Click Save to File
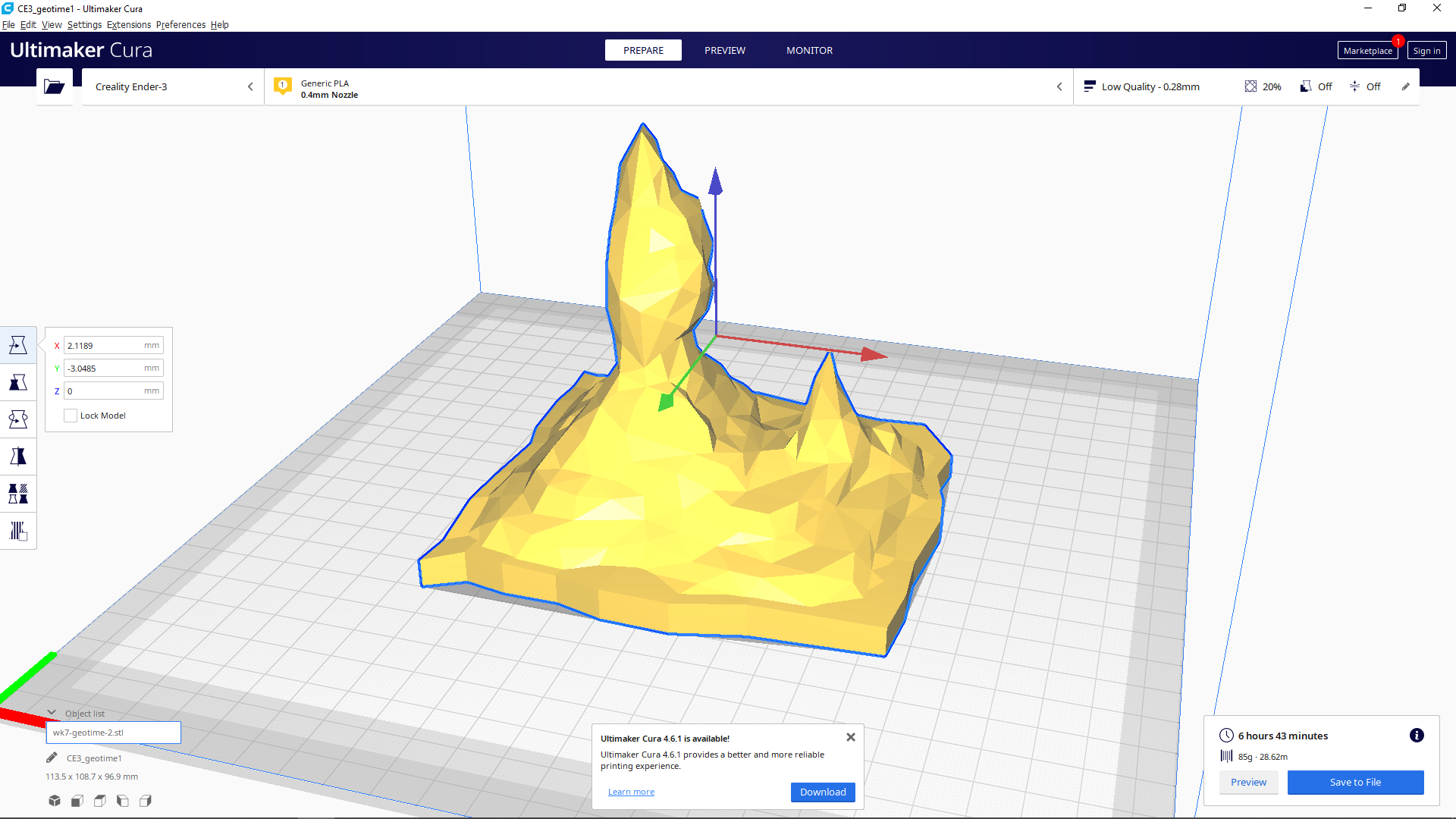The image size is (1456, 819). tap(1355, 782)
